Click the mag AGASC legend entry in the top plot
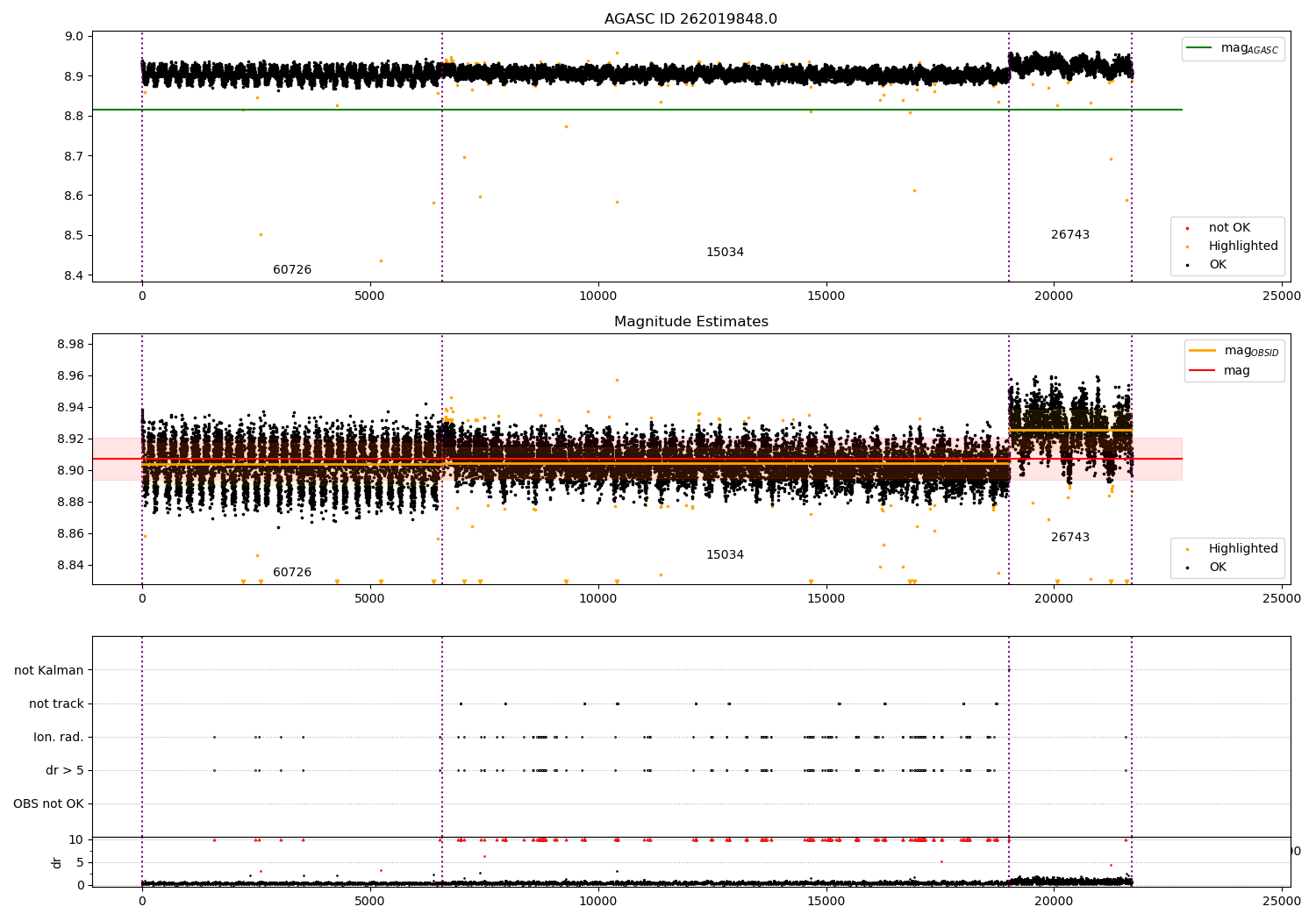This screenshot has height=921, width=1316. coord(1234,48)
